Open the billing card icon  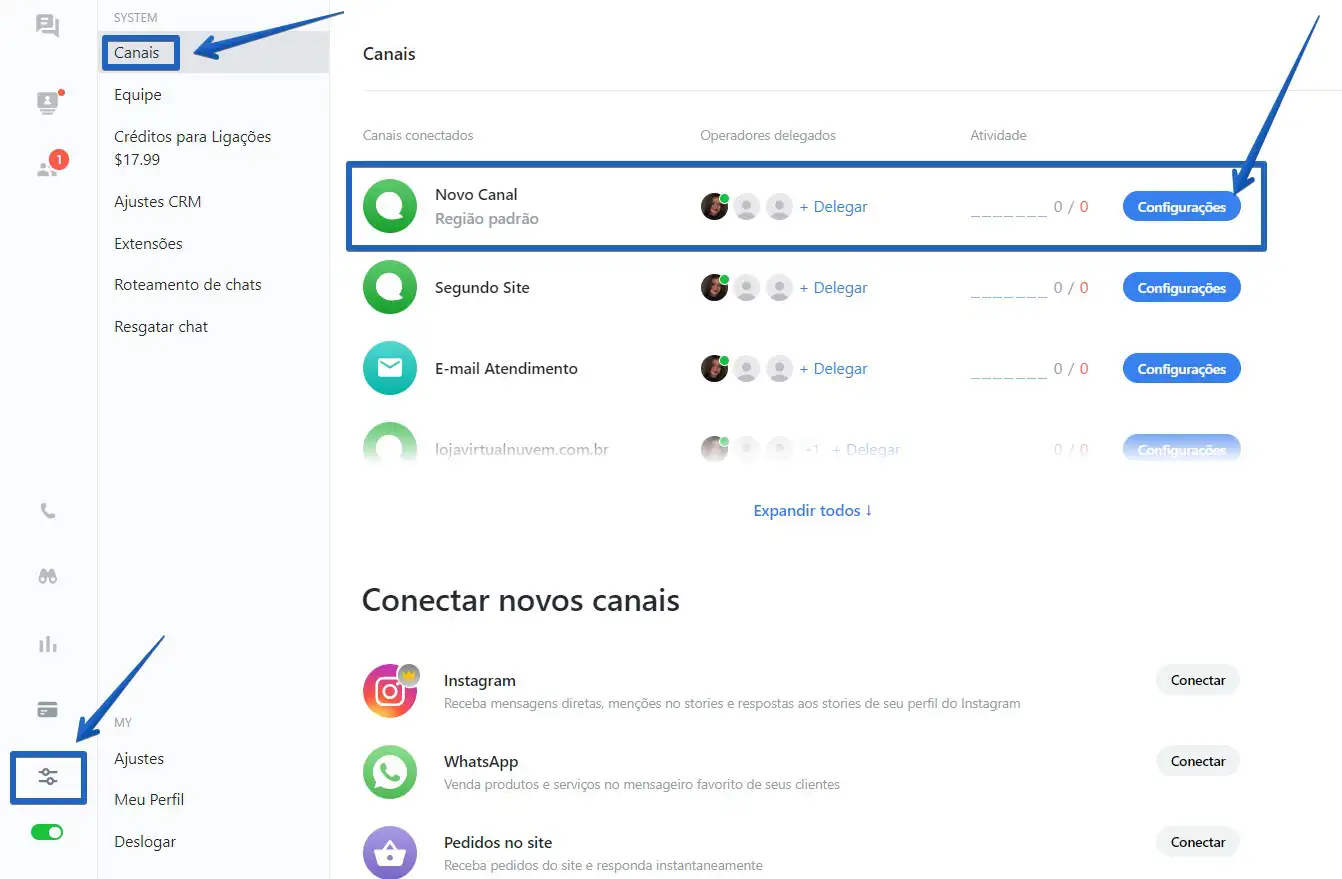pyautogui.click(x=47, y=710)
